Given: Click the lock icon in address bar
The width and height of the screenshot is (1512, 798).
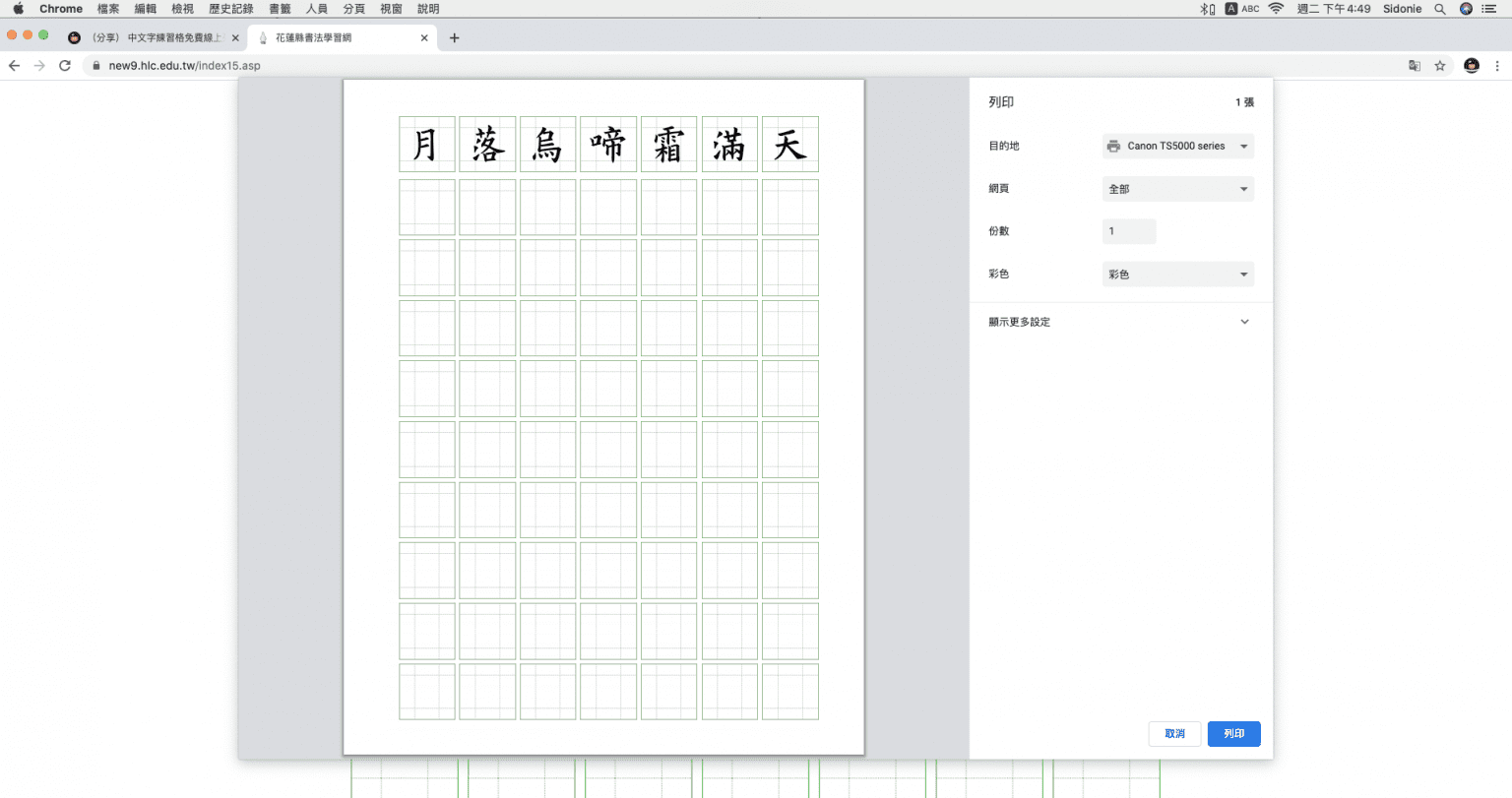Looking at the screenshot, I should click(96, 66).
